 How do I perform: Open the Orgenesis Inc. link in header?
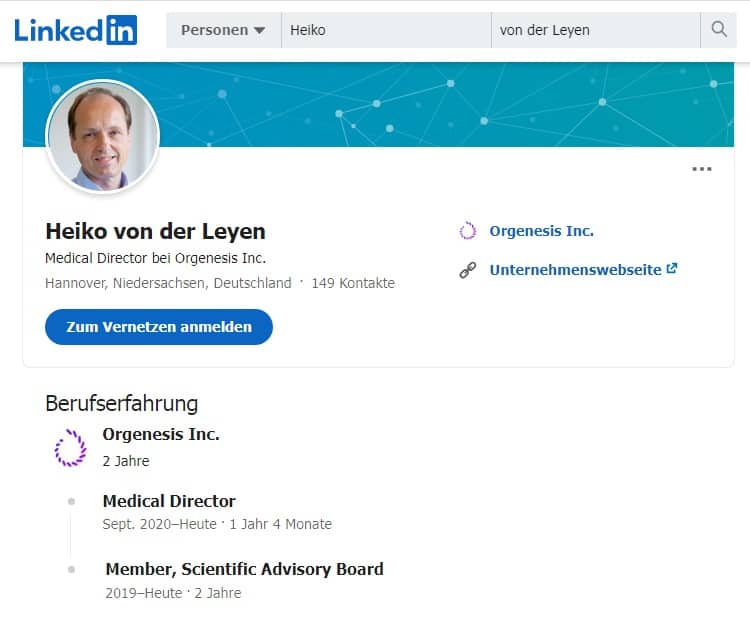coord(541,231)
